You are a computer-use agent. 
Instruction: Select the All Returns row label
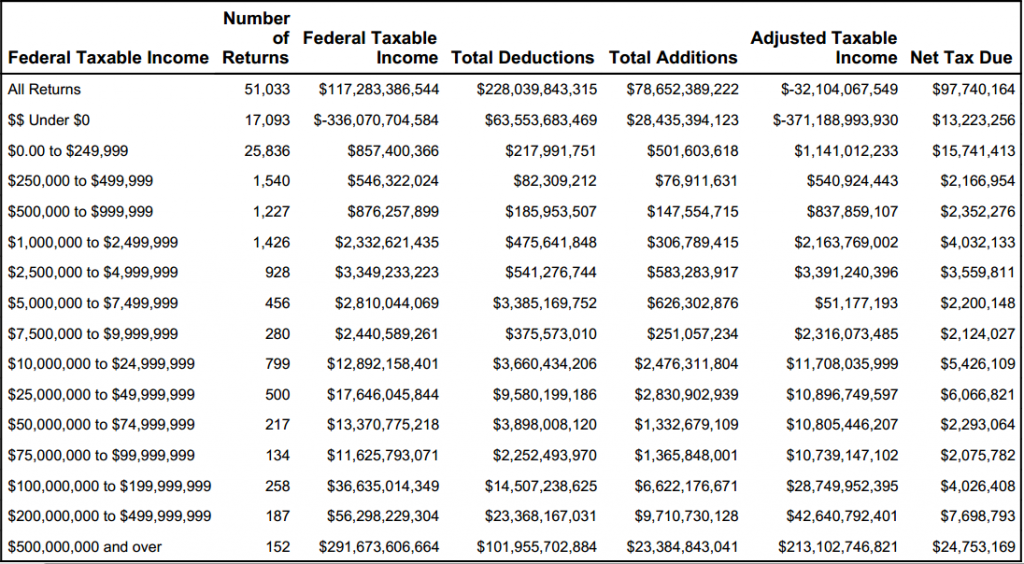click(x=44, y=89)
